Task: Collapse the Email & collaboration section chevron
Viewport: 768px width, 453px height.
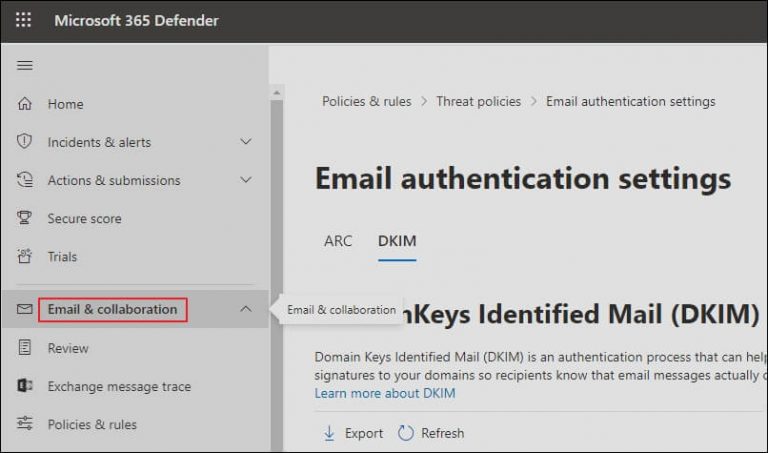Action: coord(246,309)
